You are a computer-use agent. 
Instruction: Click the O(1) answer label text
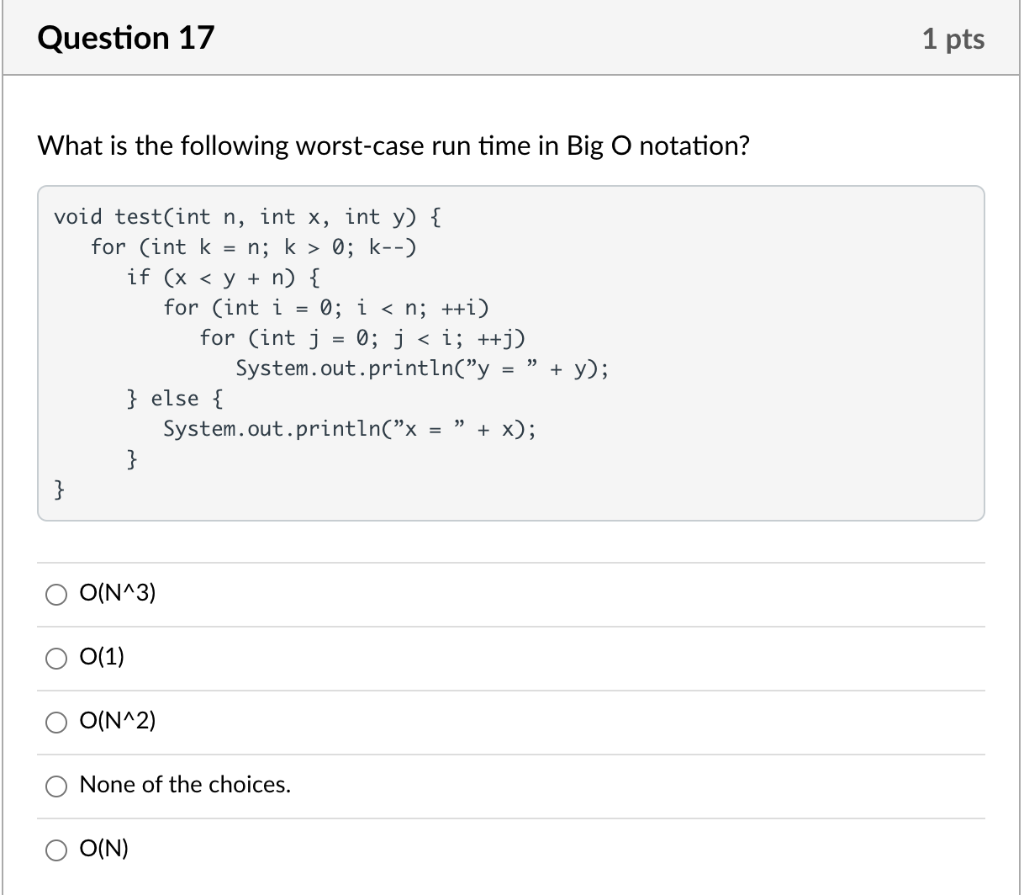pos(102,657)
